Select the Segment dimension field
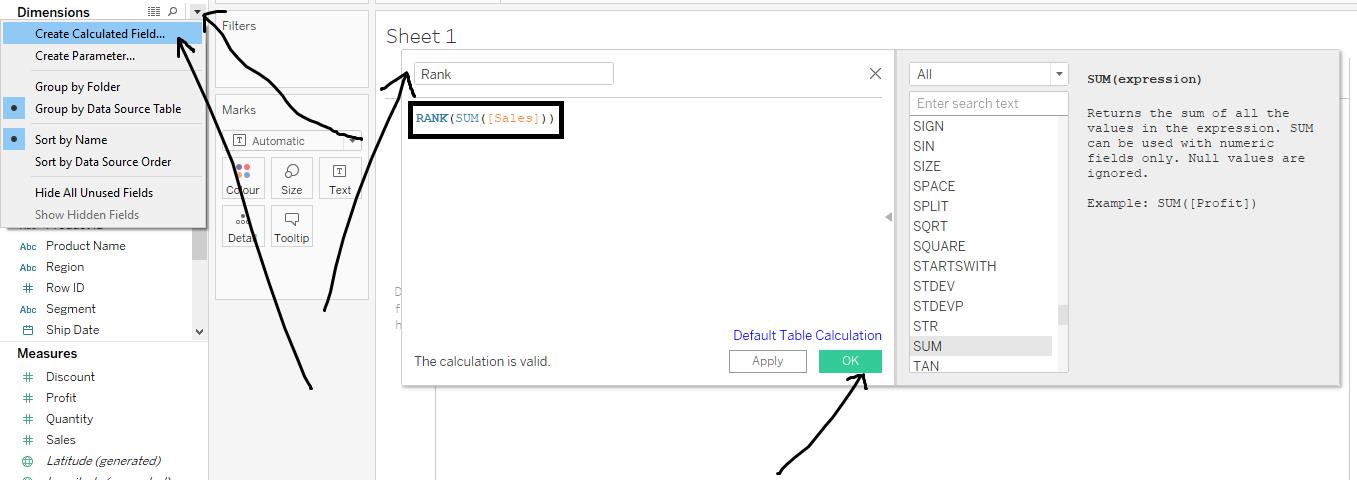Viewport: 1357px width, 480px height. (x=71, y=309)
